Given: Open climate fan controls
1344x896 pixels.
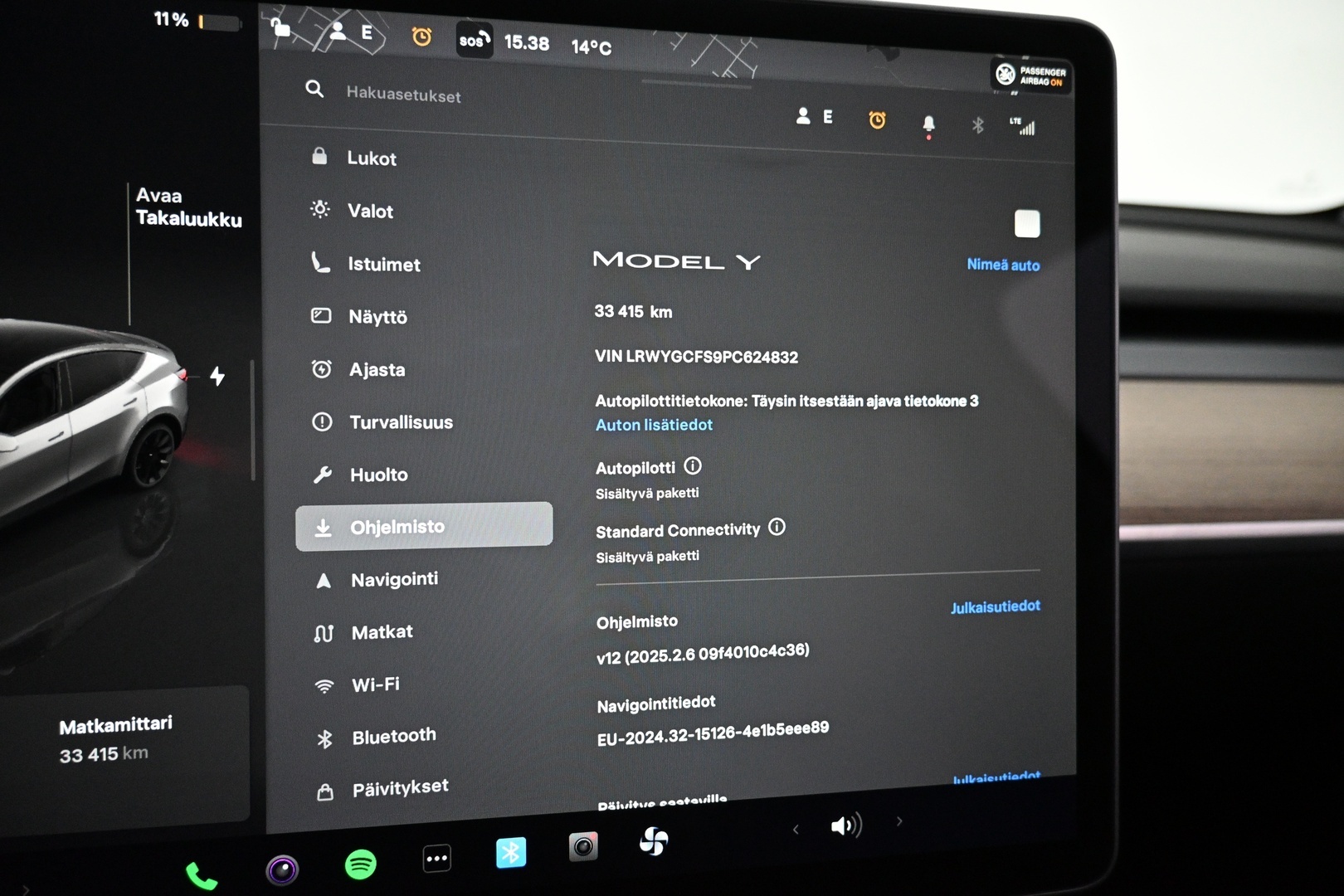Looking at the screenshot, I should (654, 841).
